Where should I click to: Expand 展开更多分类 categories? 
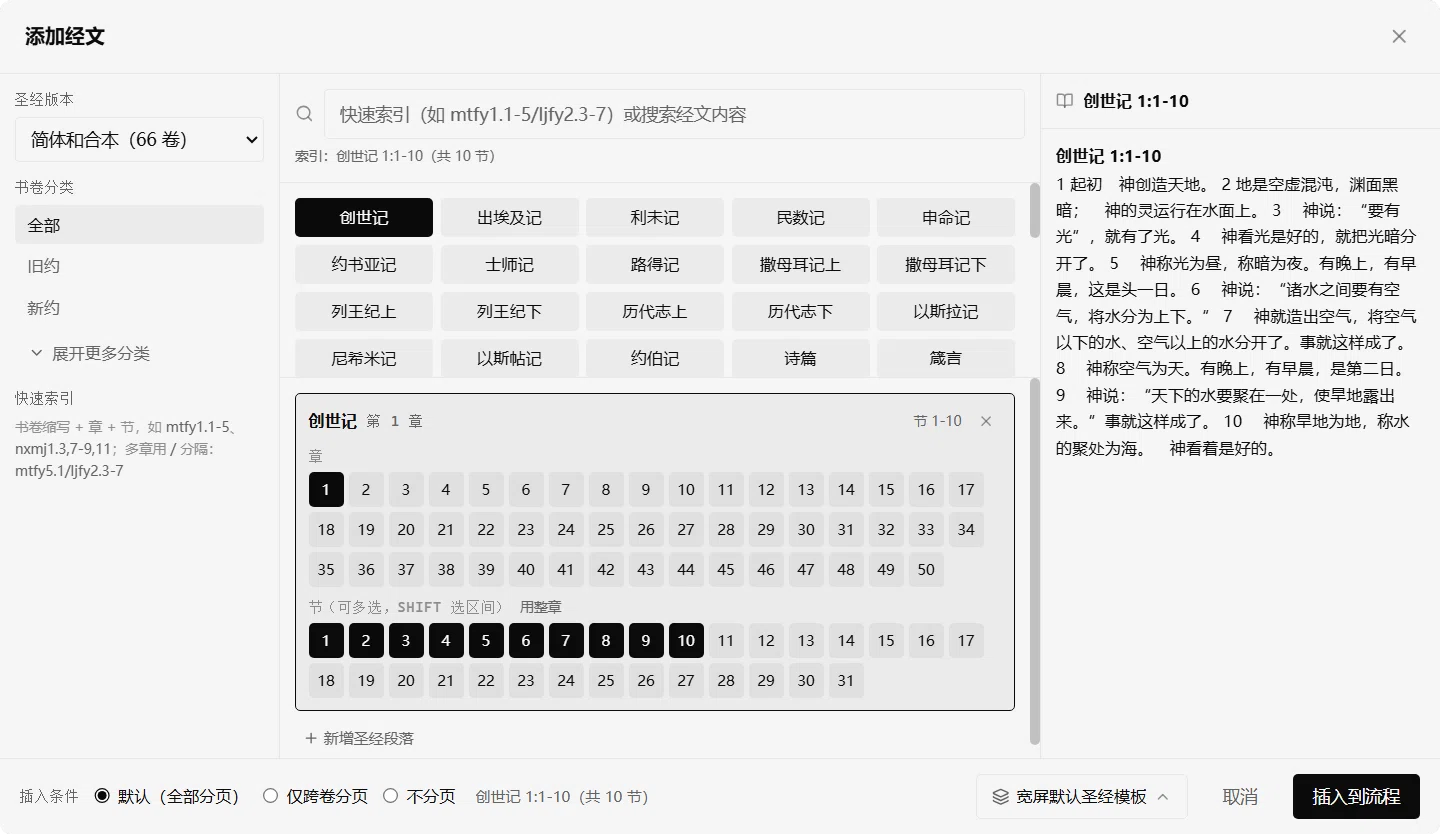click(90, 353)
